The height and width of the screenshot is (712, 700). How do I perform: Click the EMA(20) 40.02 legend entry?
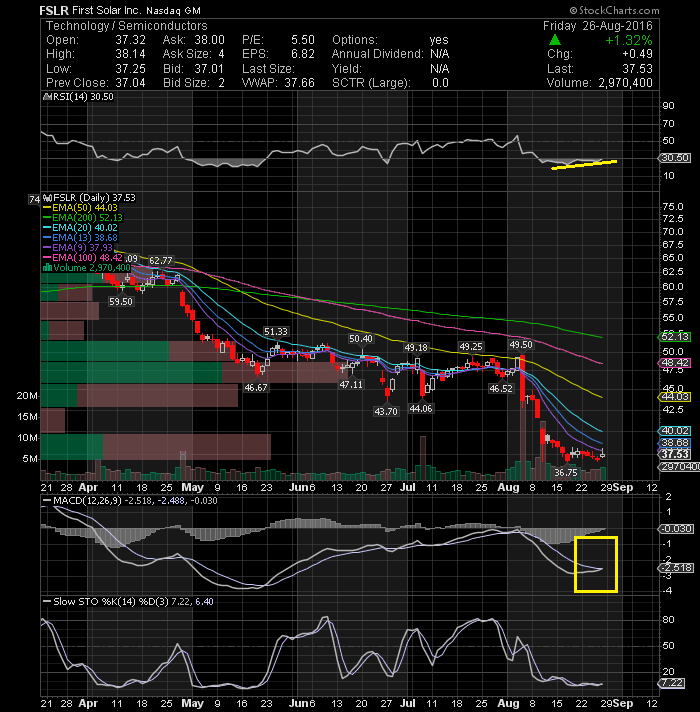click(80, 227)
